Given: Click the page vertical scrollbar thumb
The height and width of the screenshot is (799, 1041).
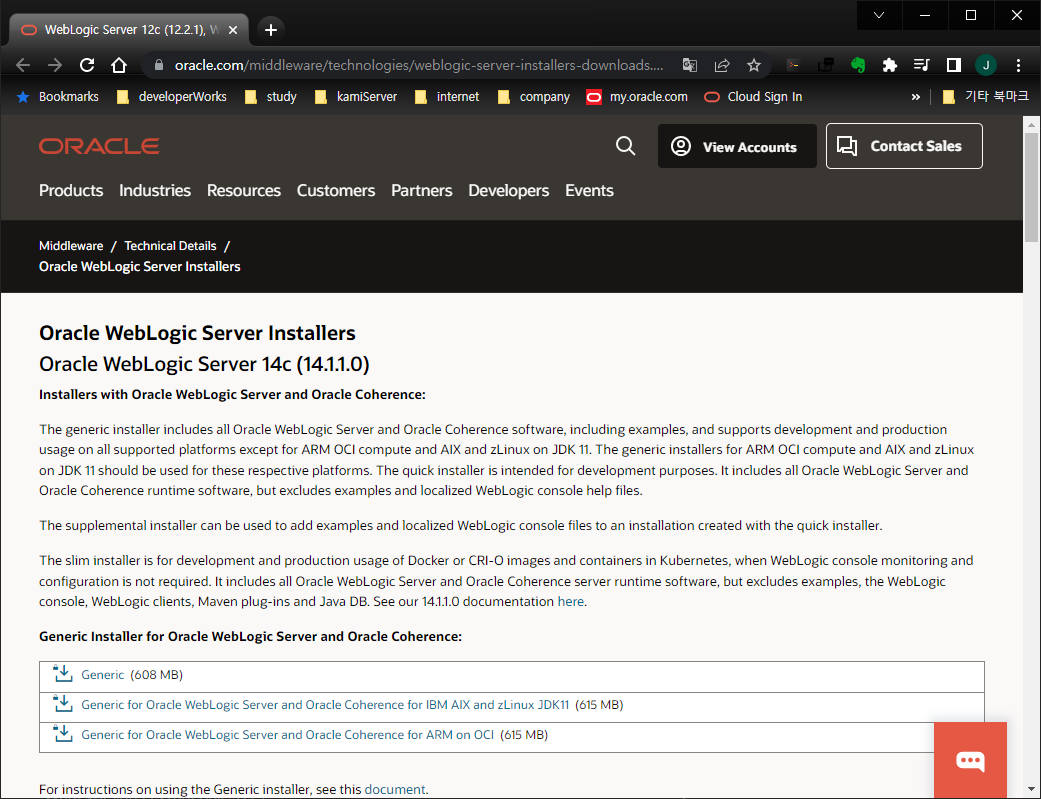Looking at the screenshot, I should click(x=1031, y=187).
